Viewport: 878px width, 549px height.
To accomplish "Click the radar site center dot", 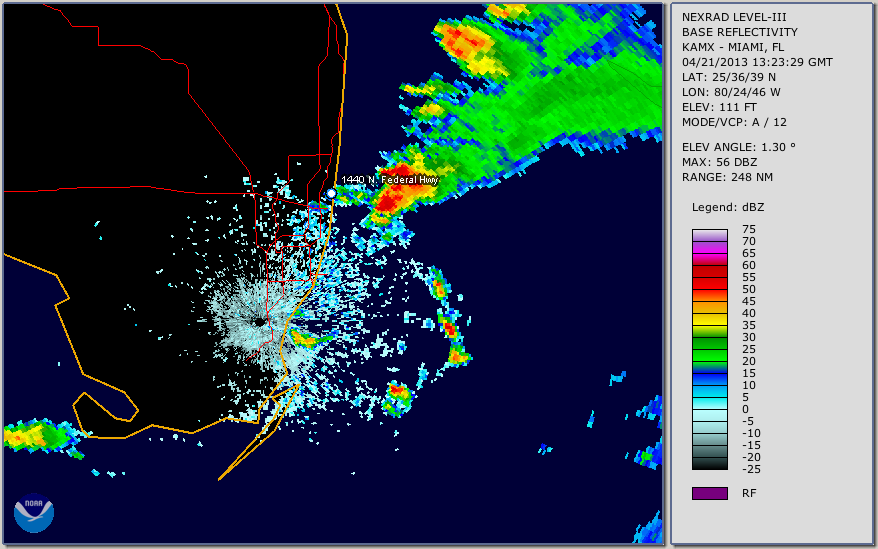I will click(x=260, y=322).
